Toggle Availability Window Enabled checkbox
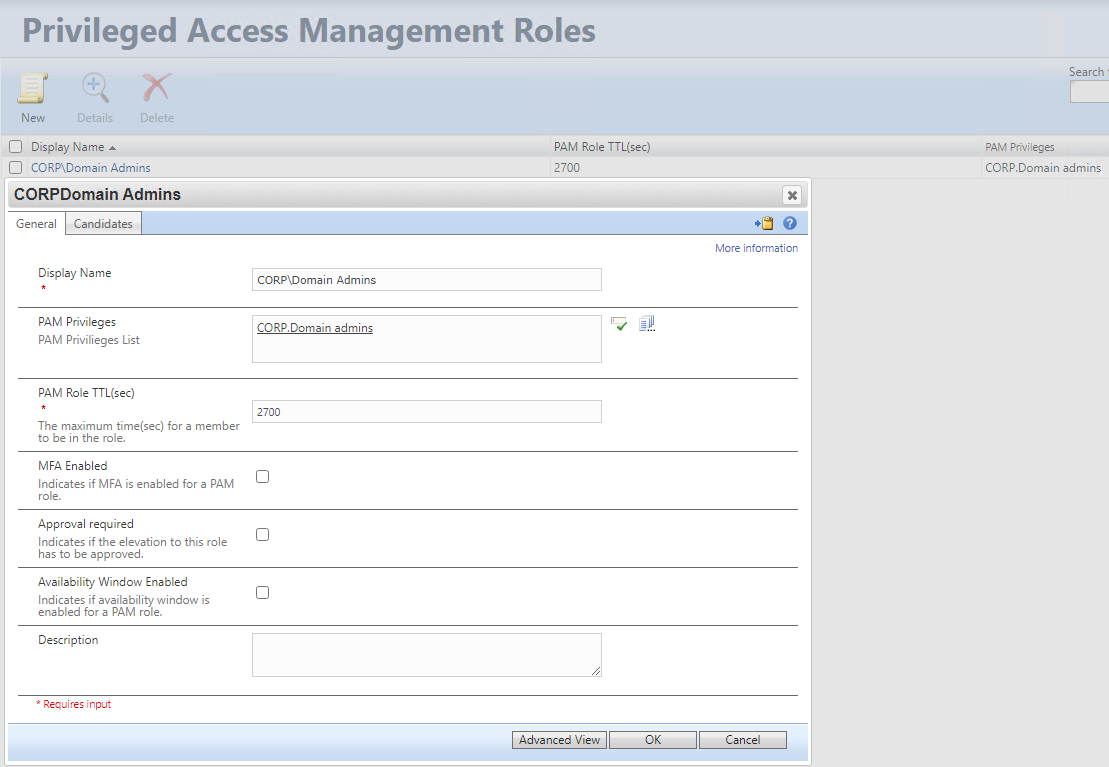Viewport: 1109px width, 767px height. (x=263, y=593)
